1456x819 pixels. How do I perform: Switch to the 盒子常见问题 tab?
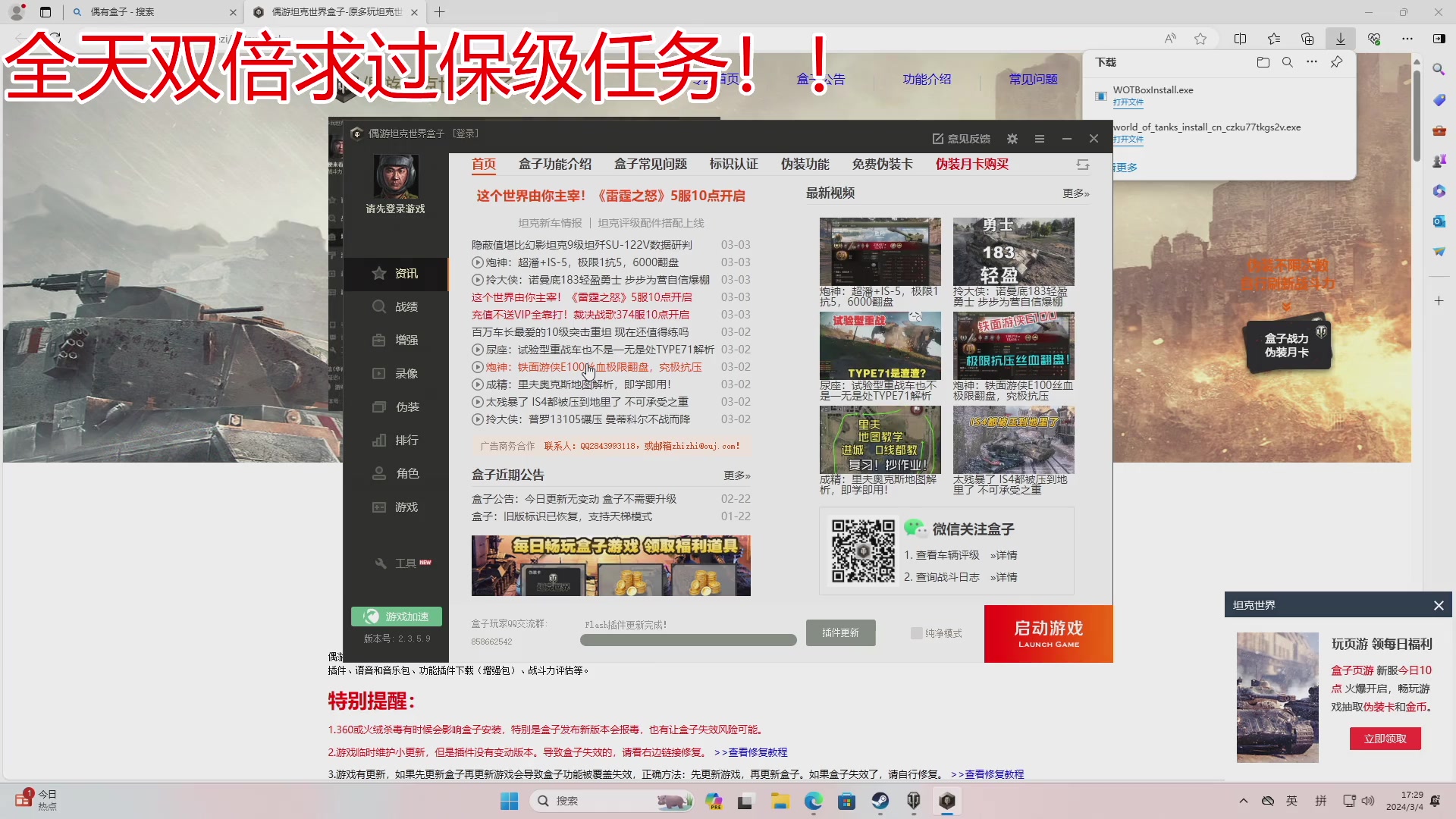(x=651, y=165)
